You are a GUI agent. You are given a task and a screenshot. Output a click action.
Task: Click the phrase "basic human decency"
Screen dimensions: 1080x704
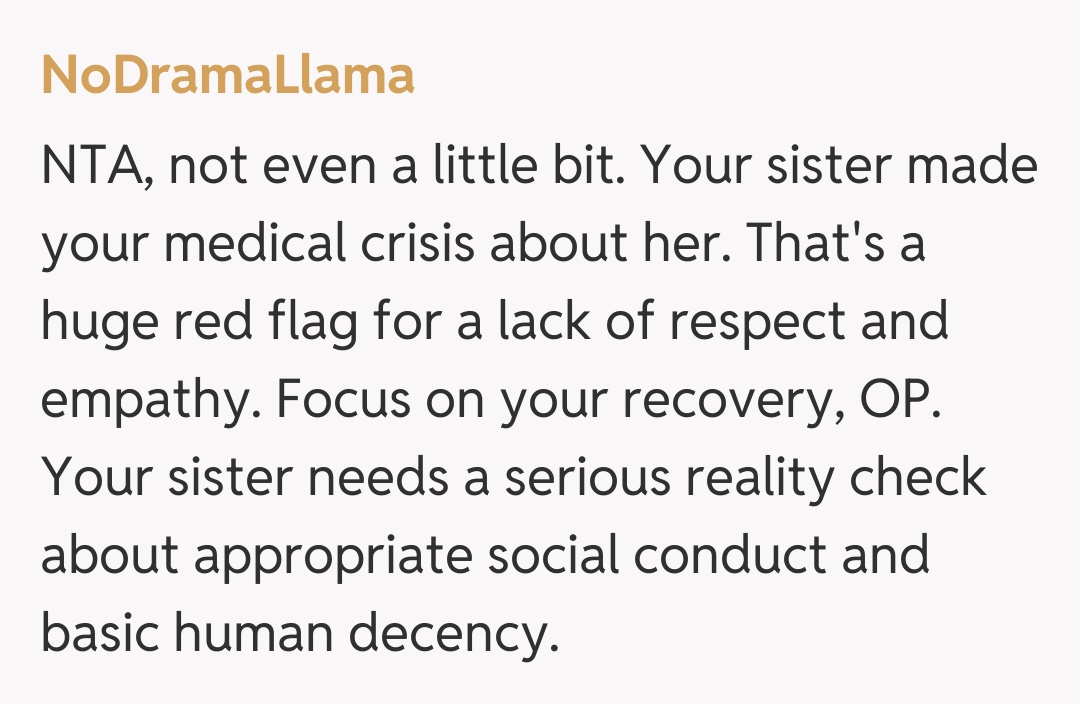(x=298, y=634)
